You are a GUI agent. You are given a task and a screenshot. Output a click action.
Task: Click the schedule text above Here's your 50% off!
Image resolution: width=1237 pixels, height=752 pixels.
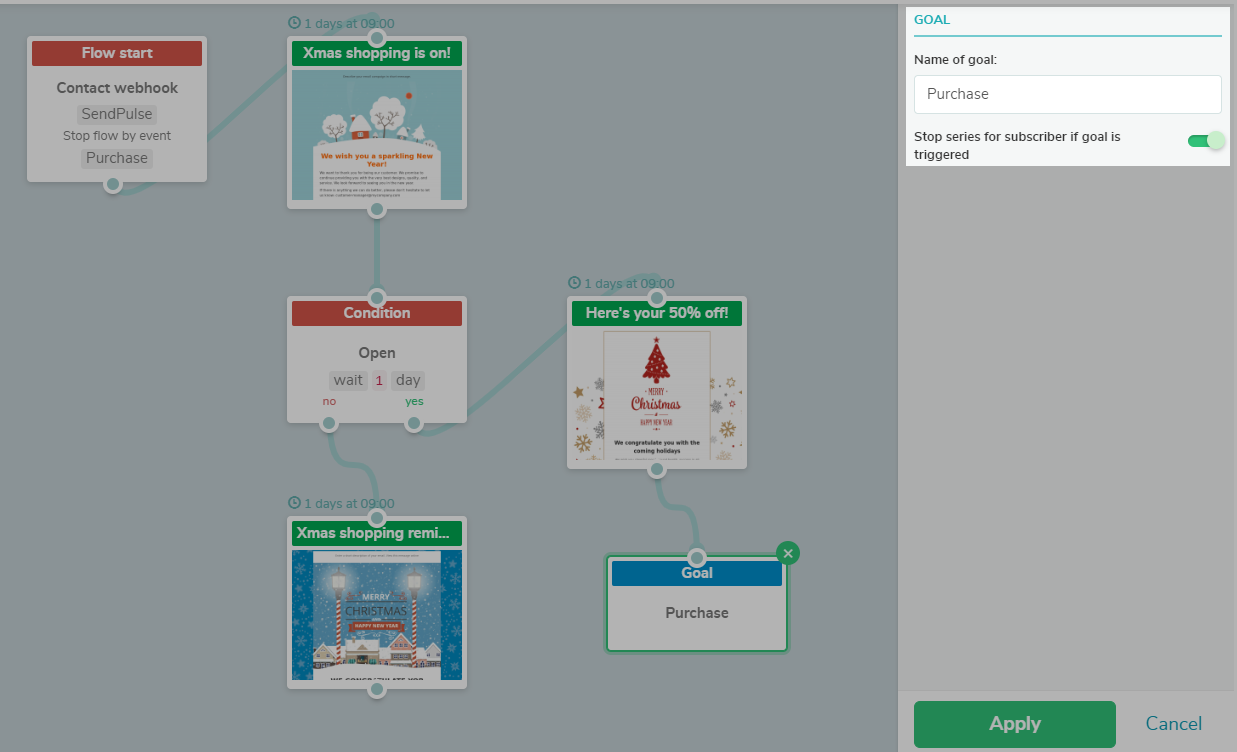[629, 283]
